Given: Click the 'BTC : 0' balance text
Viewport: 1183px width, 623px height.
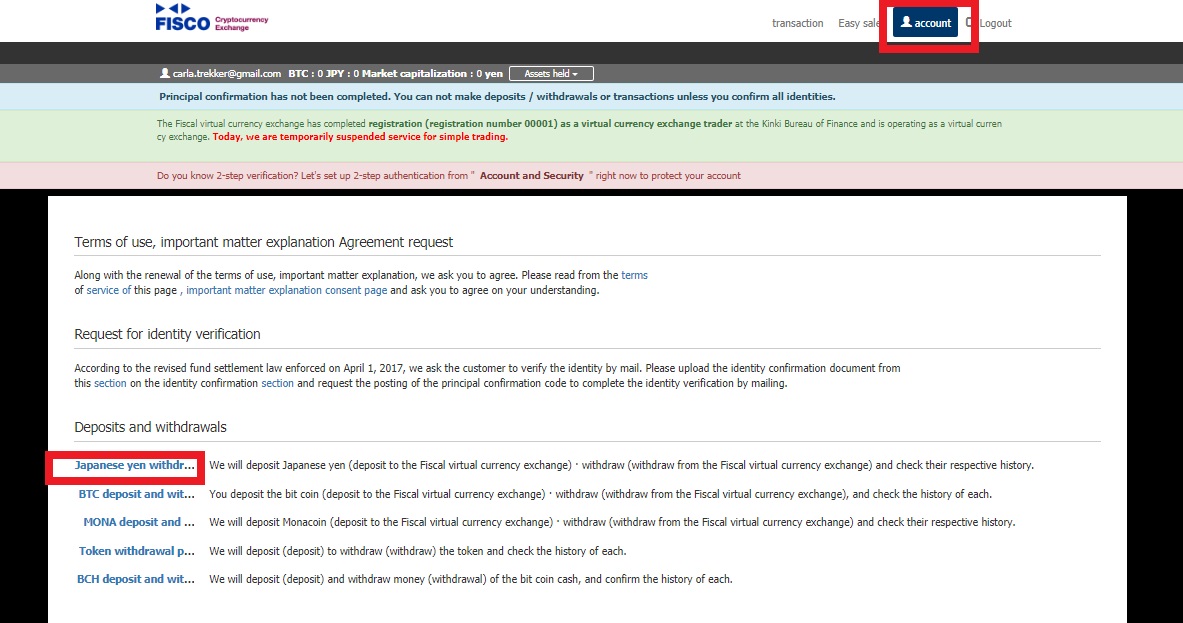Looking at the screenshot, I should coord(306,73).
